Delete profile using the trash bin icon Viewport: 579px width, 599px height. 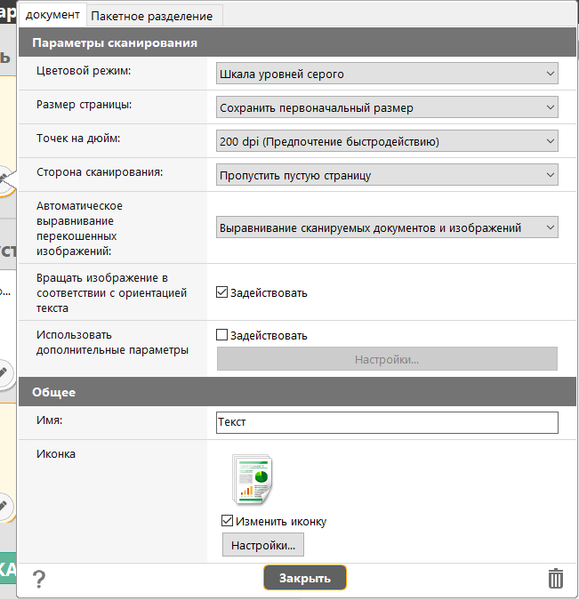click(556, 578)
